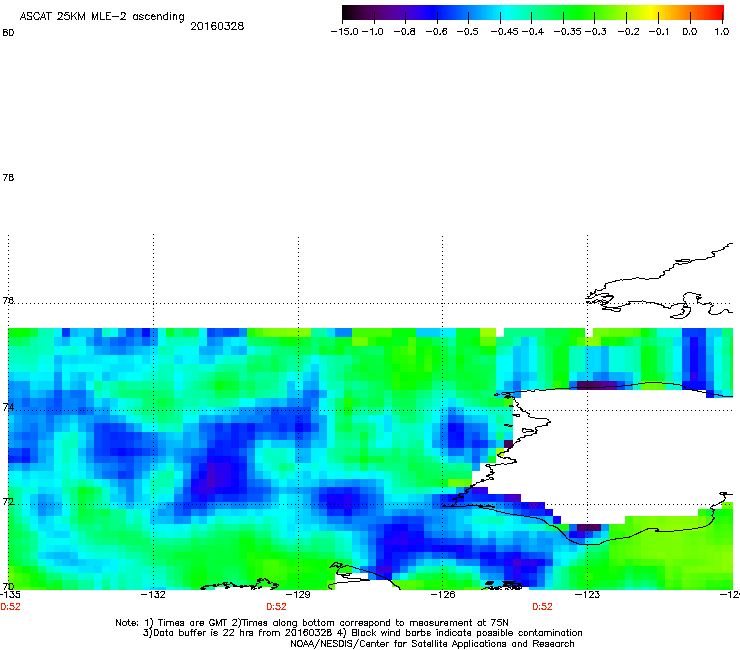Pick the -0.45 color scale label
This screenshot has height=650, width=740.
504,32
